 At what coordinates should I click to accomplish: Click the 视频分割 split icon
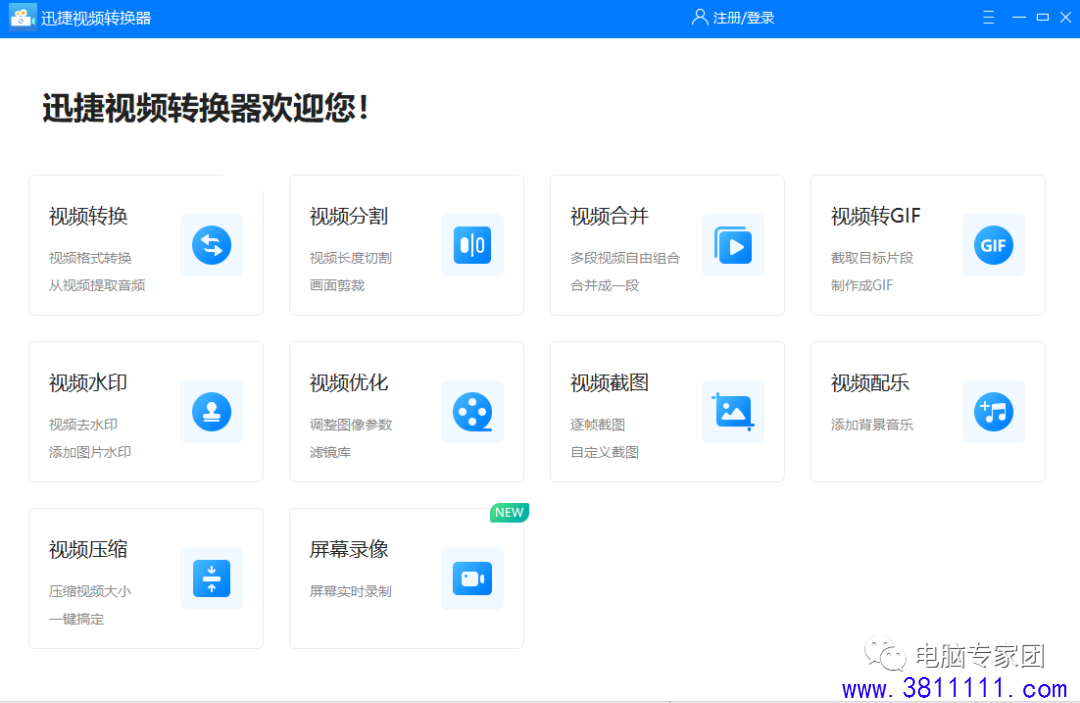point(472,245)
